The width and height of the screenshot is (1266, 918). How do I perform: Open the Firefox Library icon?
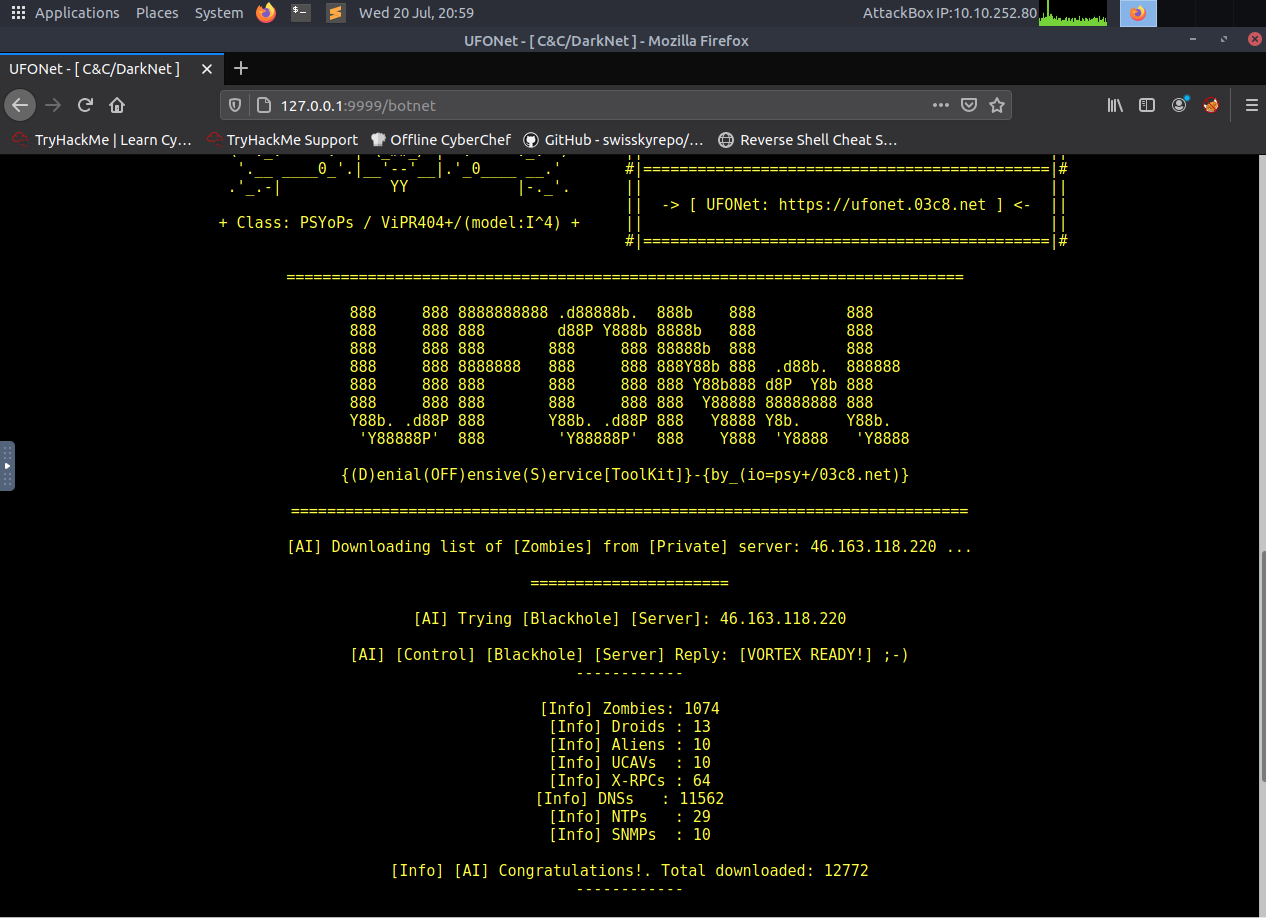(x=1114, y=105)
